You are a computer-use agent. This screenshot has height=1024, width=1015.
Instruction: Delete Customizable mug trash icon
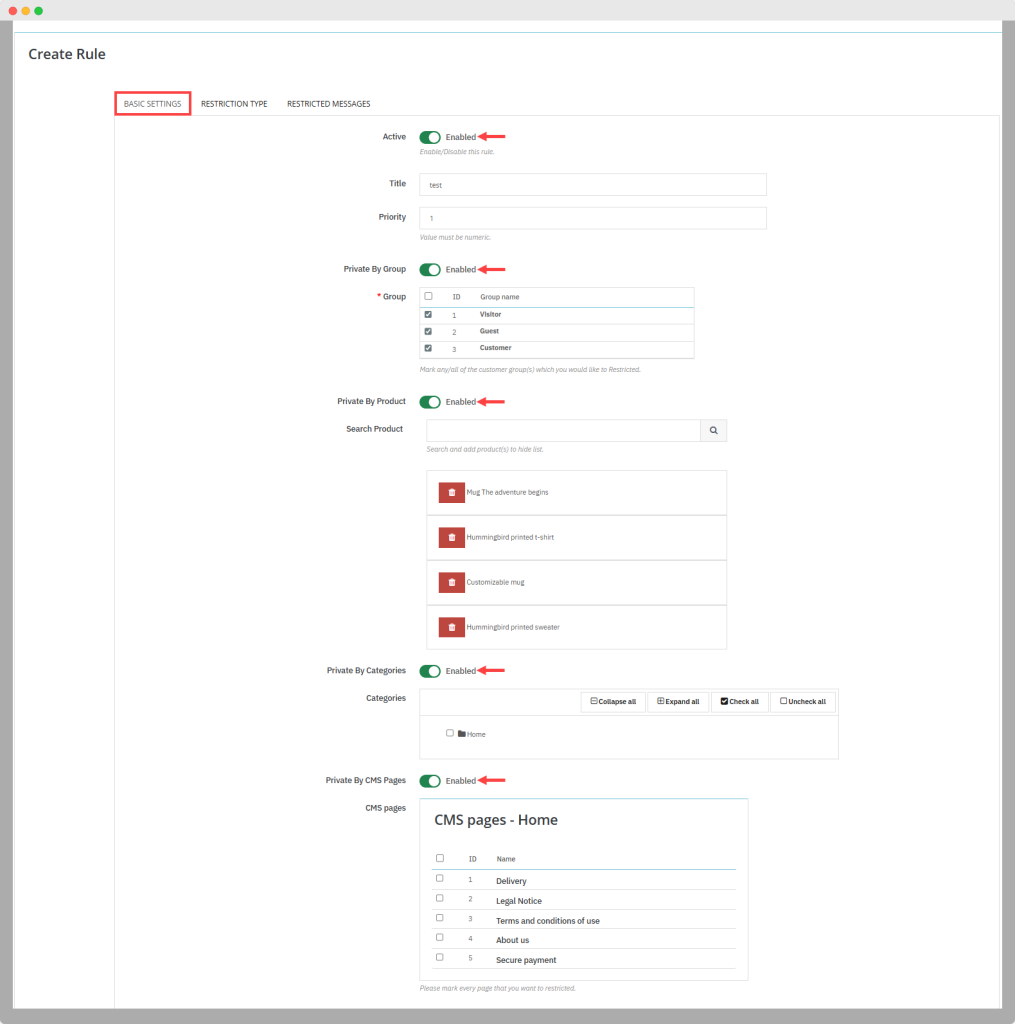[x=451, y=582]
